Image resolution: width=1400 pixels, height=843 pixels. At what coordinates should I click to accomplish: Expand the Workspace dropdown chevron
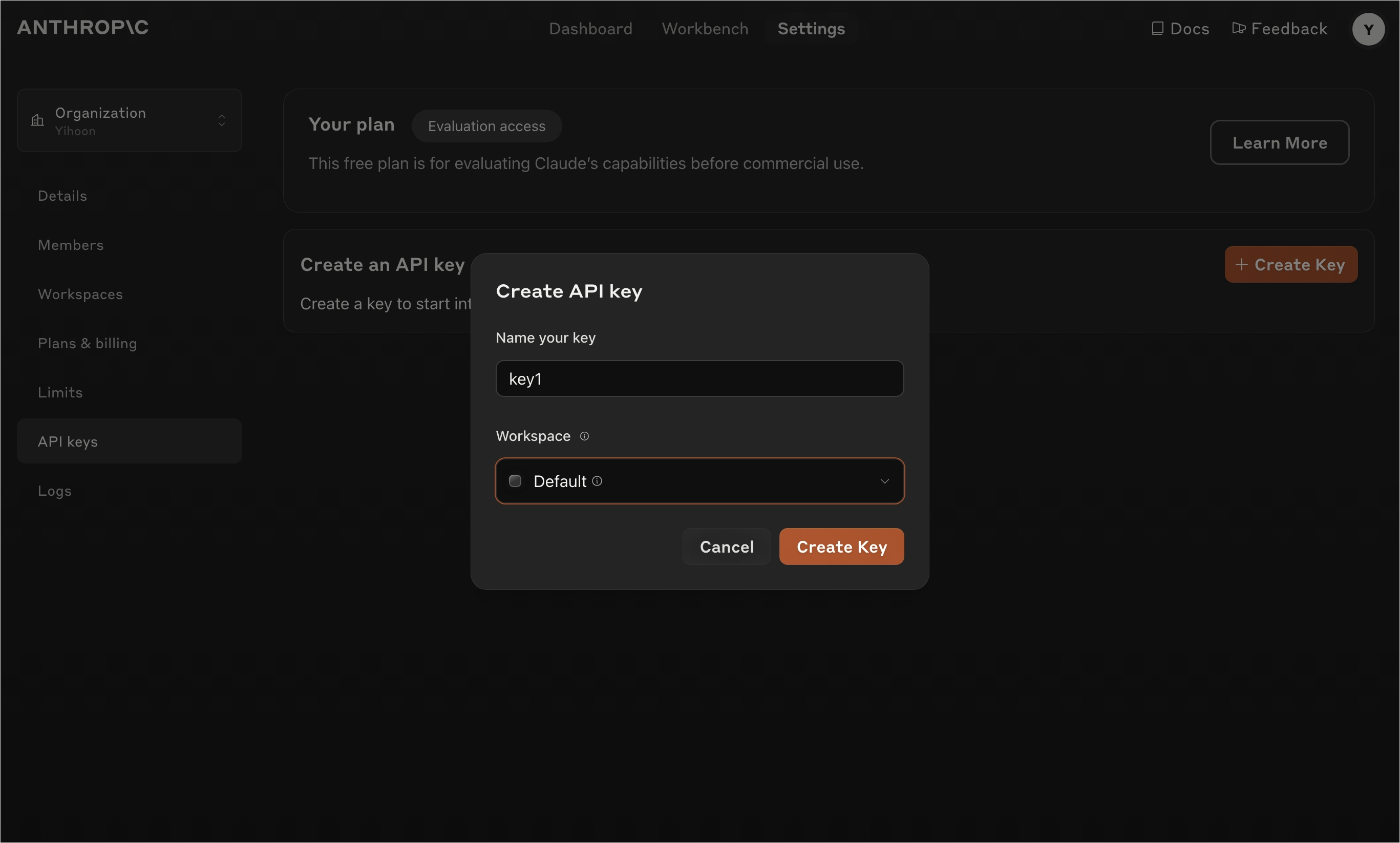point(884,481)
